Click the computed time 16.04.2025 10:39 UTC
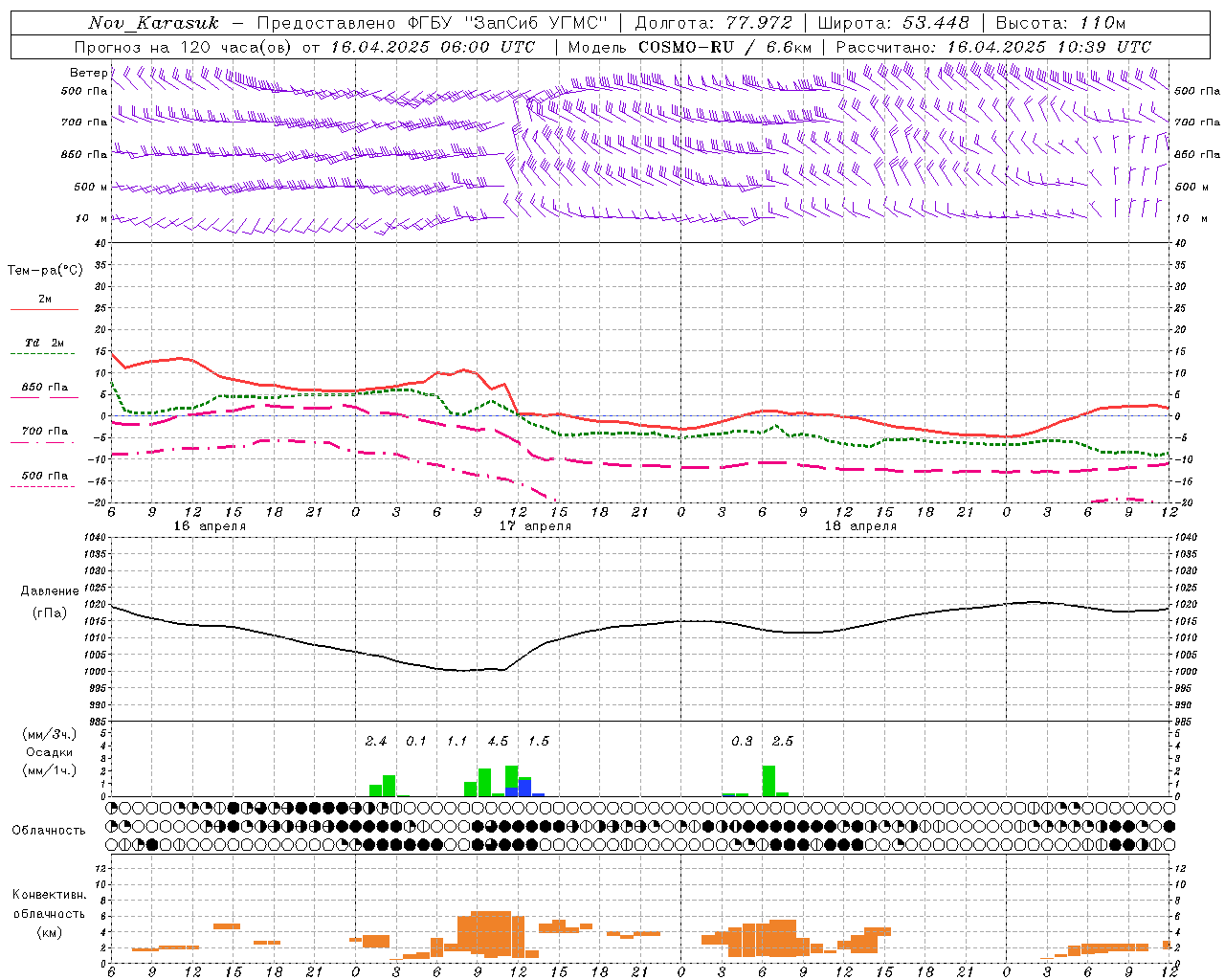 click(1049, 47)
